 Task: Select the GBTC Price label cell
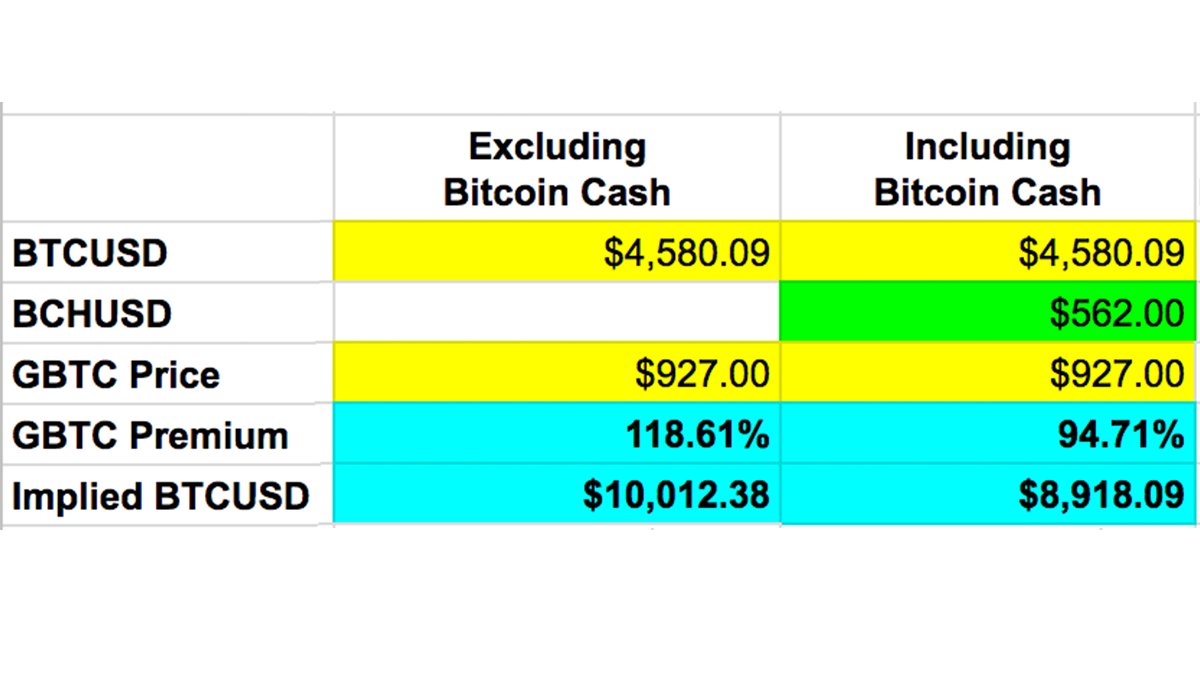(168, 374)
